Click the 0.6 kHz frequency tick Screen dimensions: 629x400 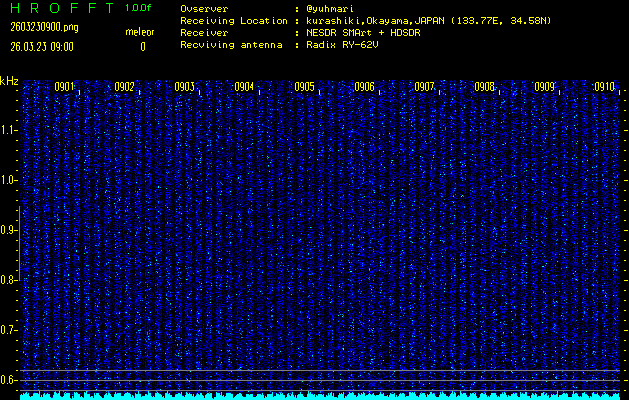pos(9,379)
